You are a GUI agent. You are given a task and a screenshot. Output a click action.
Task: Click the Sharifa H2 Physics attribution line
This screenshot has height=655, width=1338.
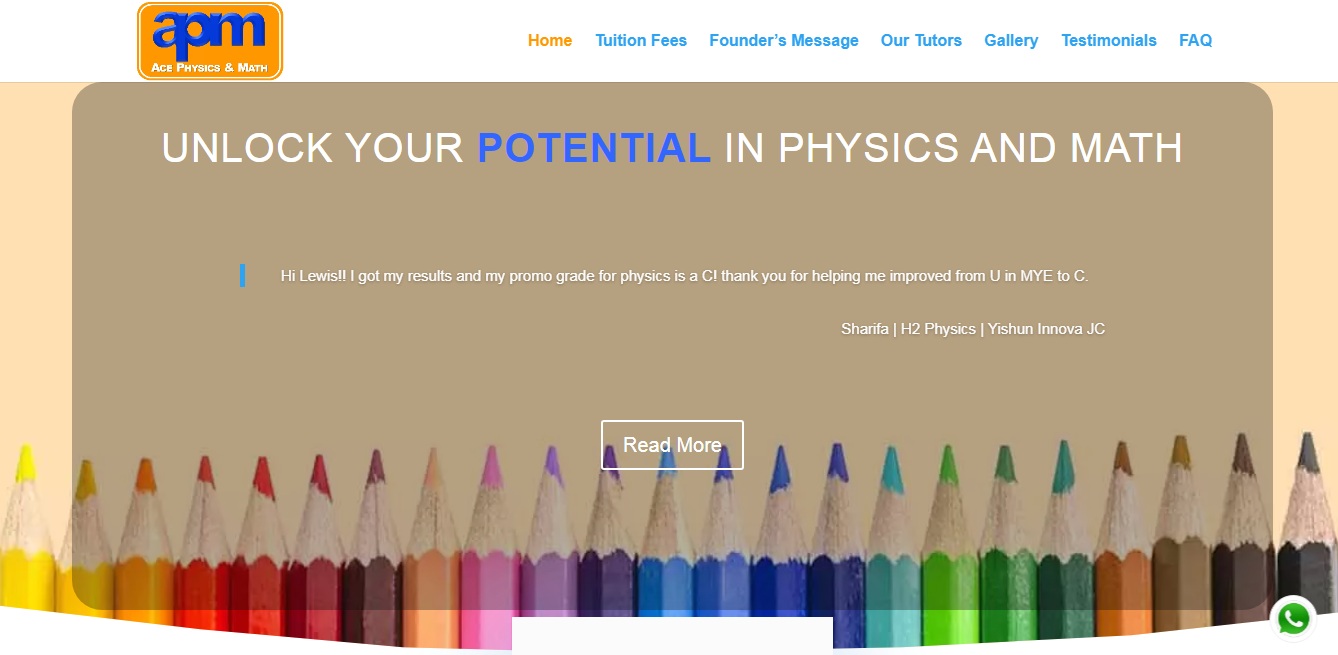973,329
